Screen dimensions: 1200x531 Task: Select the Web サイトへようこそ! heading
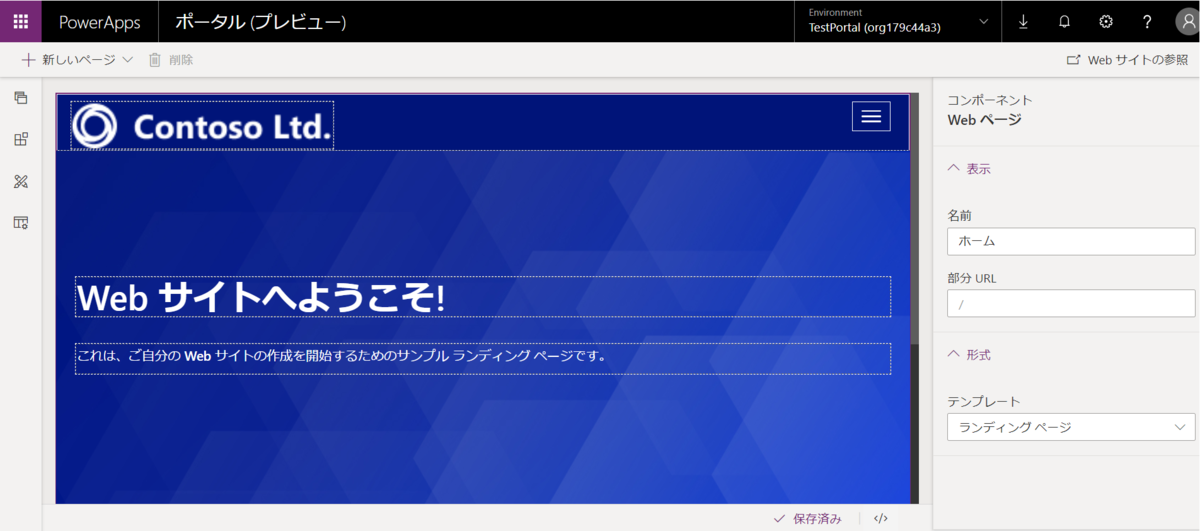click(x=483, y=297)
